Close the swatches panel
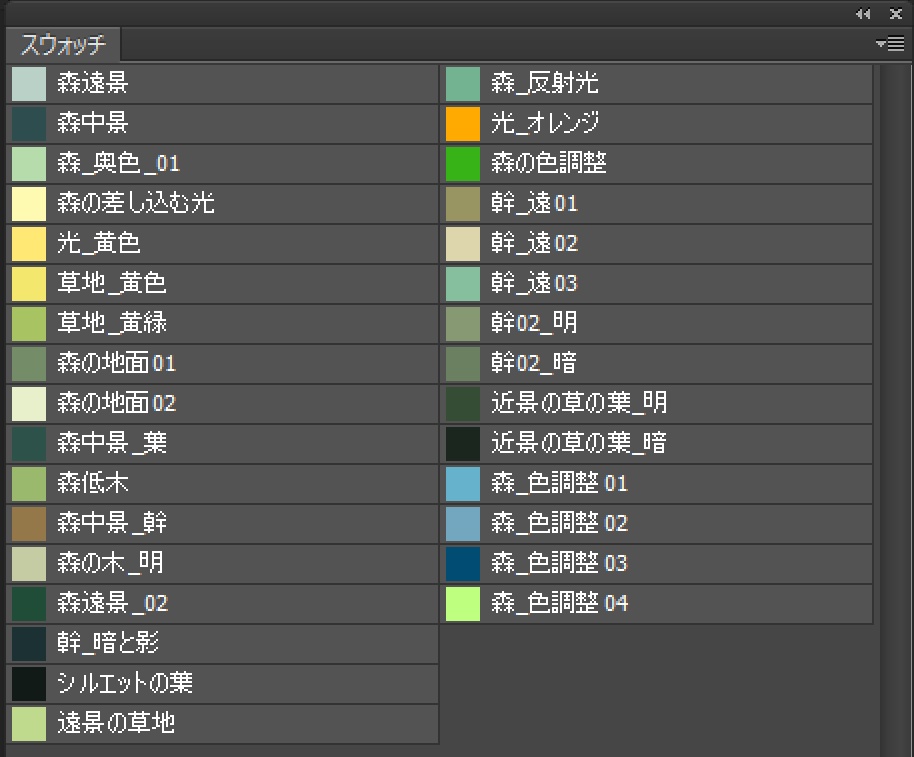Image resolution: width=914 pixels, height=757 pixels. (895, 14)
